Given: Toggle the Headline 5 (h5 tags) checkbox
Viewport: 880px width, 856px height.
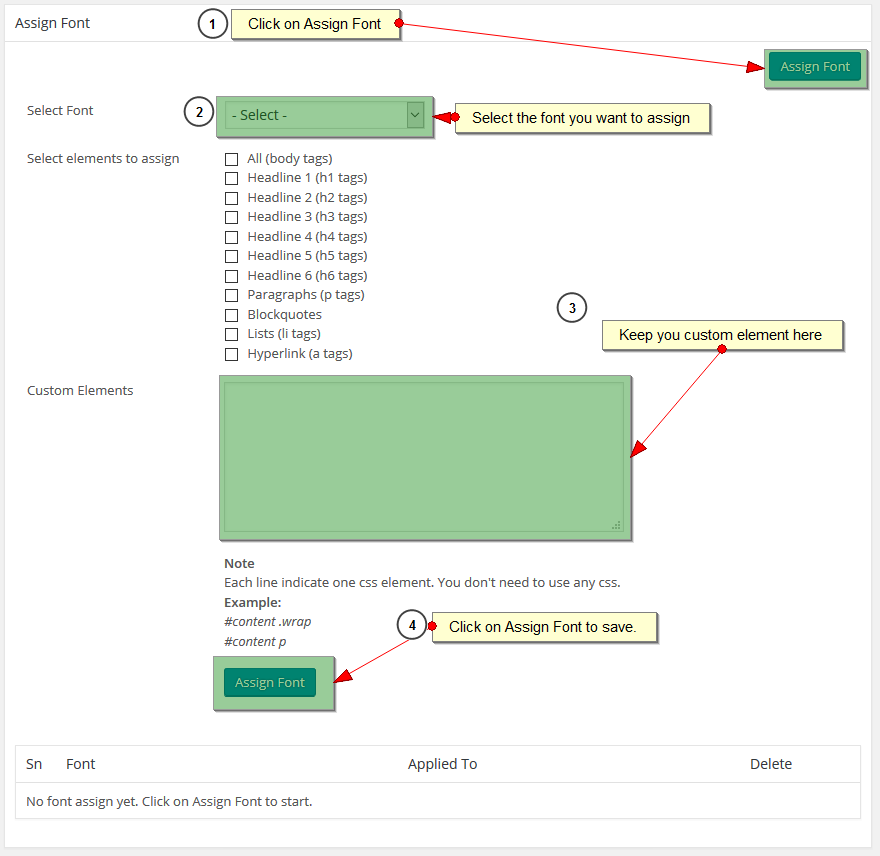Looking at the screenshot, I should 231,256.
